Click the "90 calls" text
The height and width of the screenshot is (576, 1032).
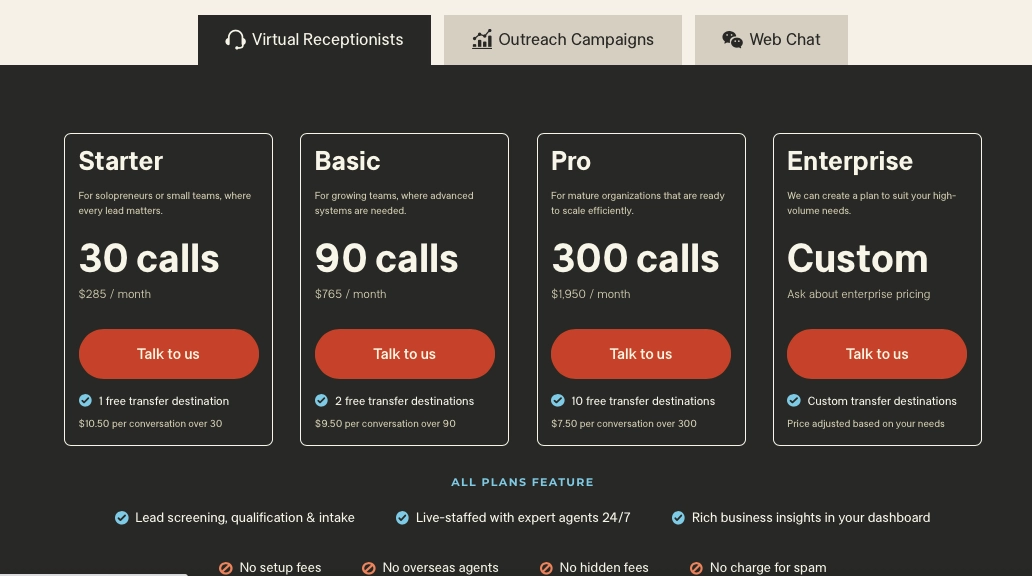(386, 258)
